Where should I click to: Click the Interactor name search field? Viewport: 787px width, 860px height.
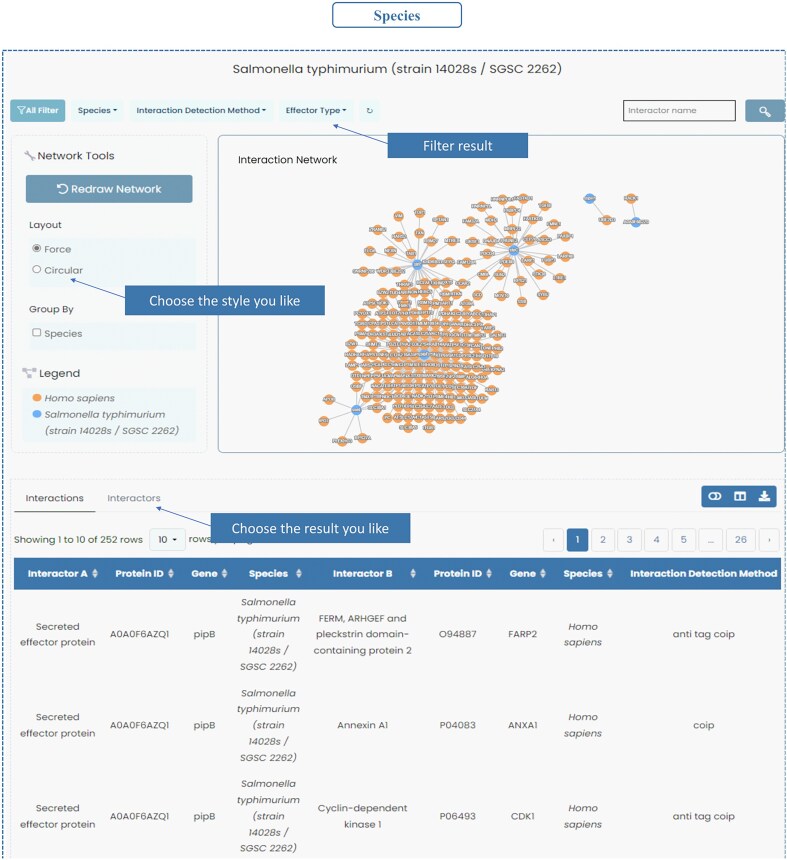pos(679,110)
